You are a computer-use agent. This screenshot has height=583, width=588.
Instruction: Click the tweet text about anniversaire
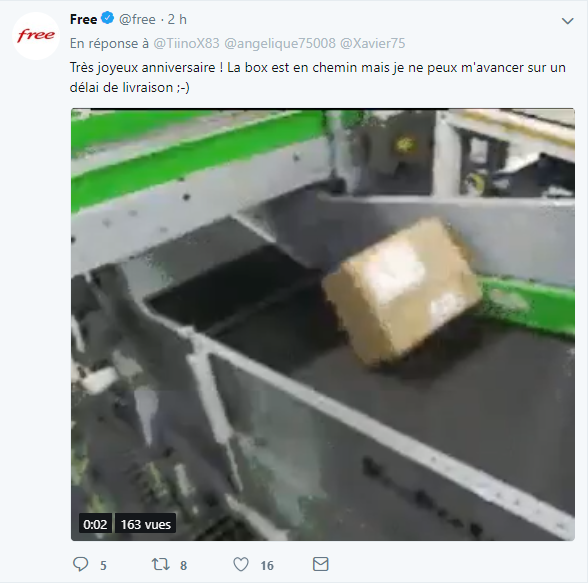coord(318,77)
